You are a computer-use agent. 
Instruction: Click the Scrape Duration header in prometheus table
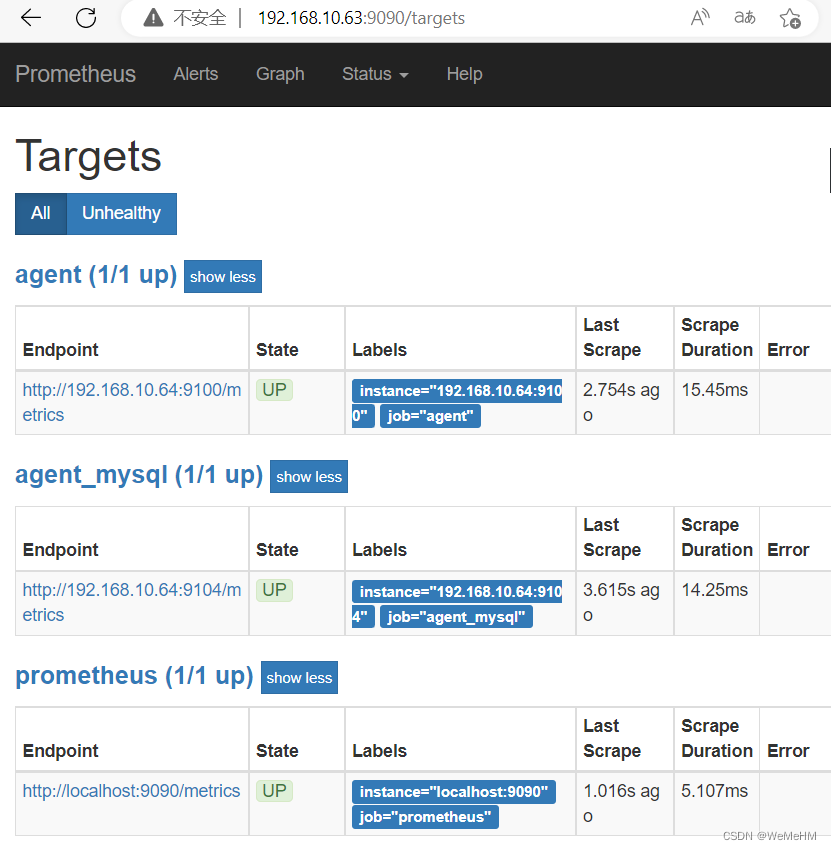717,738
